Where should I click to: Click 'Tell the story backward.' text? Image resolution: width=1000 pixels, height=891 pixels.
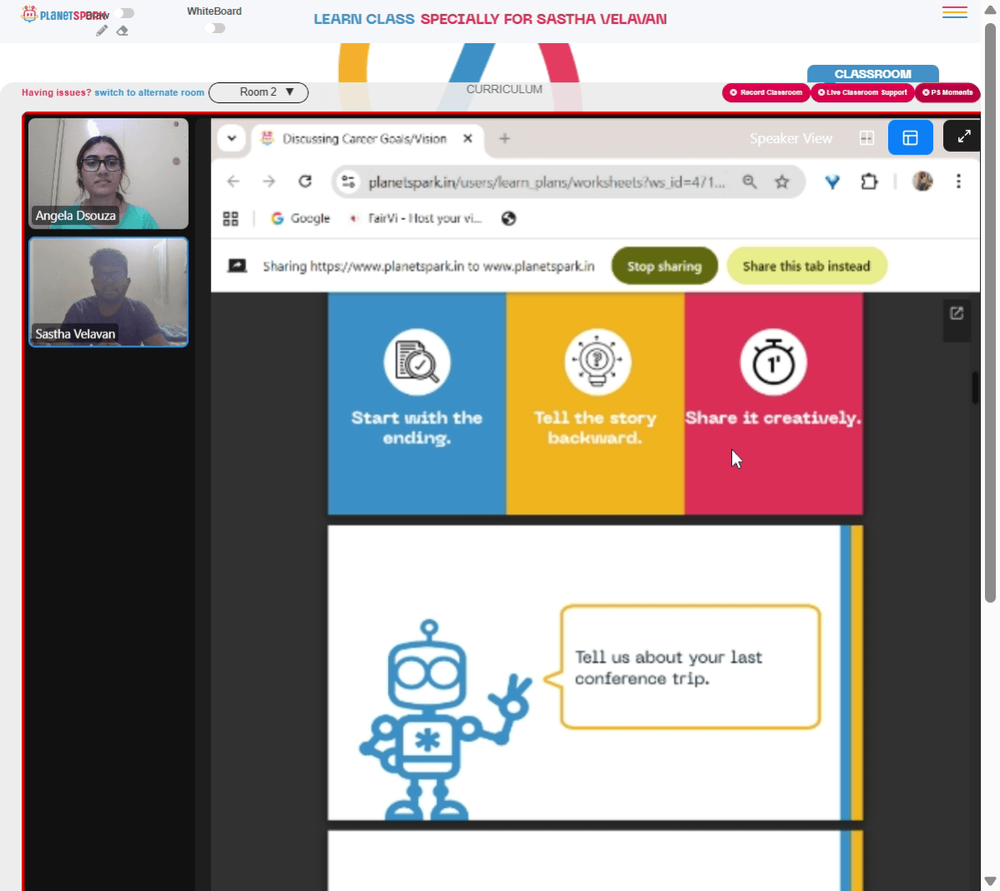[594, 427]
